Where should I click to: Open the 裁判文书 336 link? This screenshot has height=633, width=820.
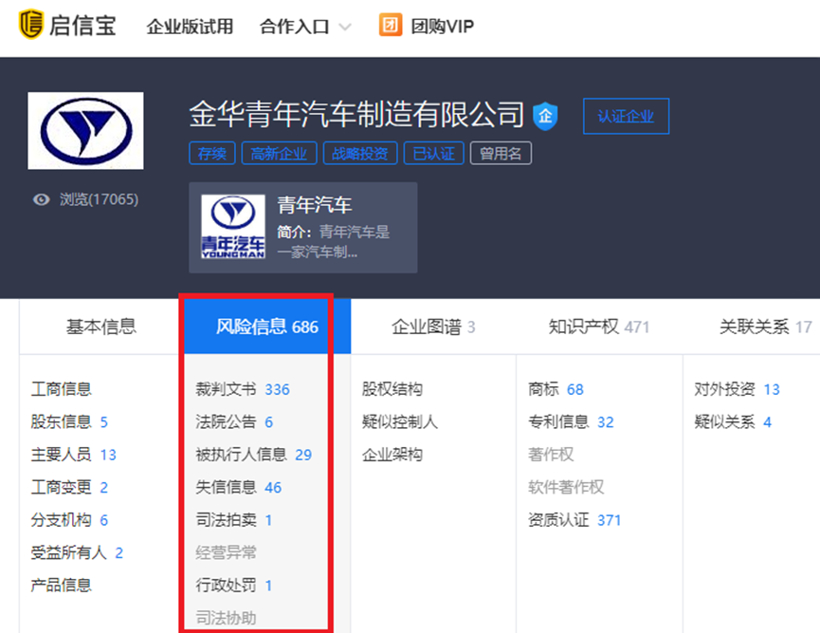pos(243,389)
